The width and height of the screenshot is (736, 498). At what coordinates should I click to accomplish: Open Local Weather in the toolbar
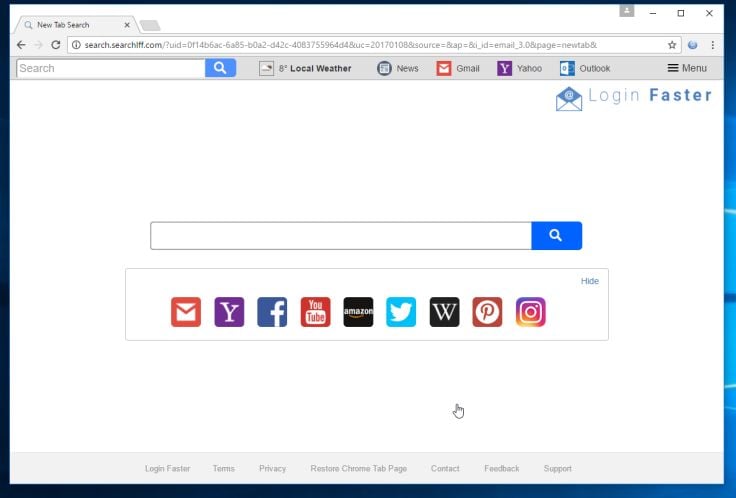305,69
